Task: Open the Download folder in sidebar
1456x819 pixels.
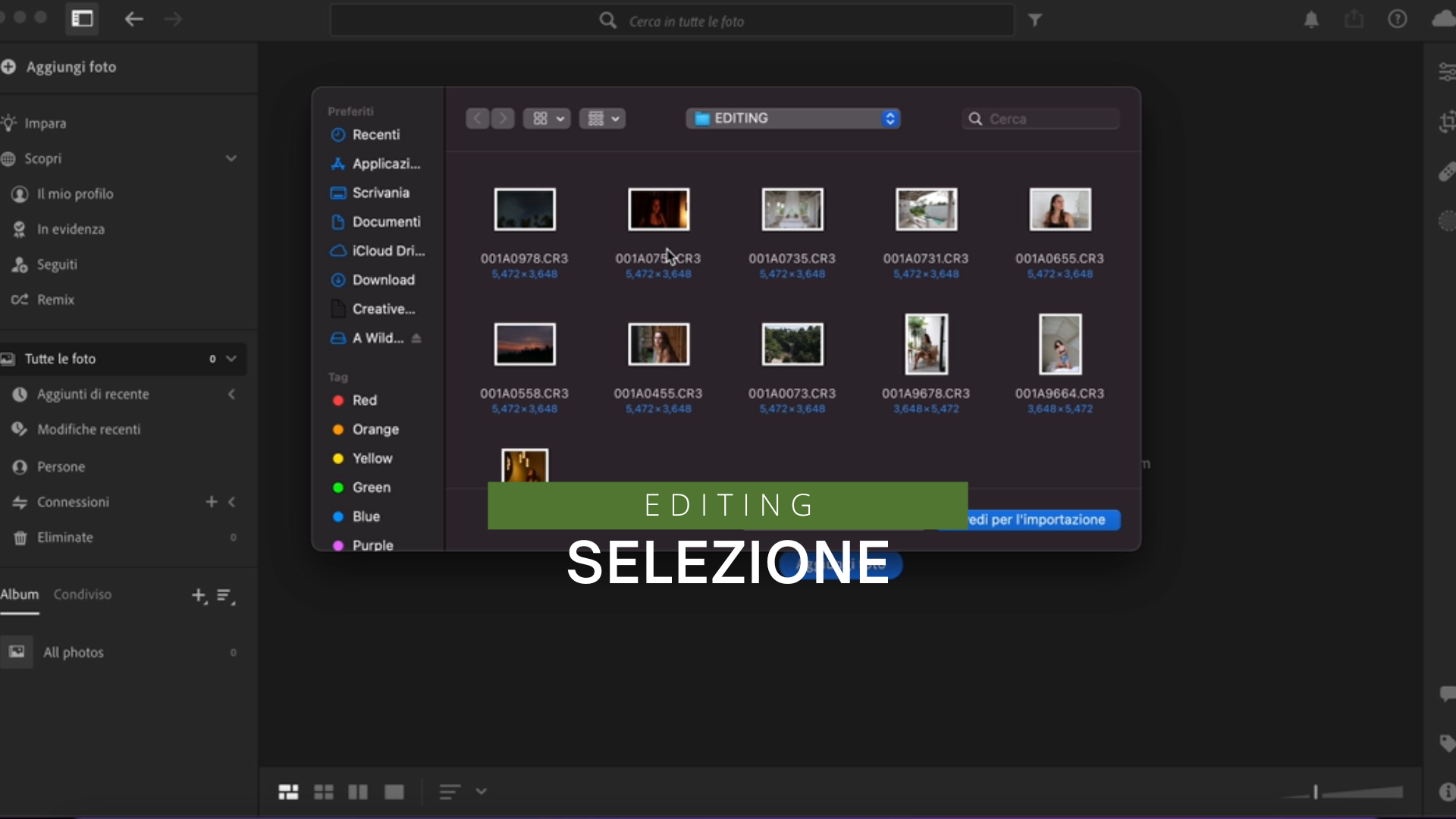Action: 383,280
